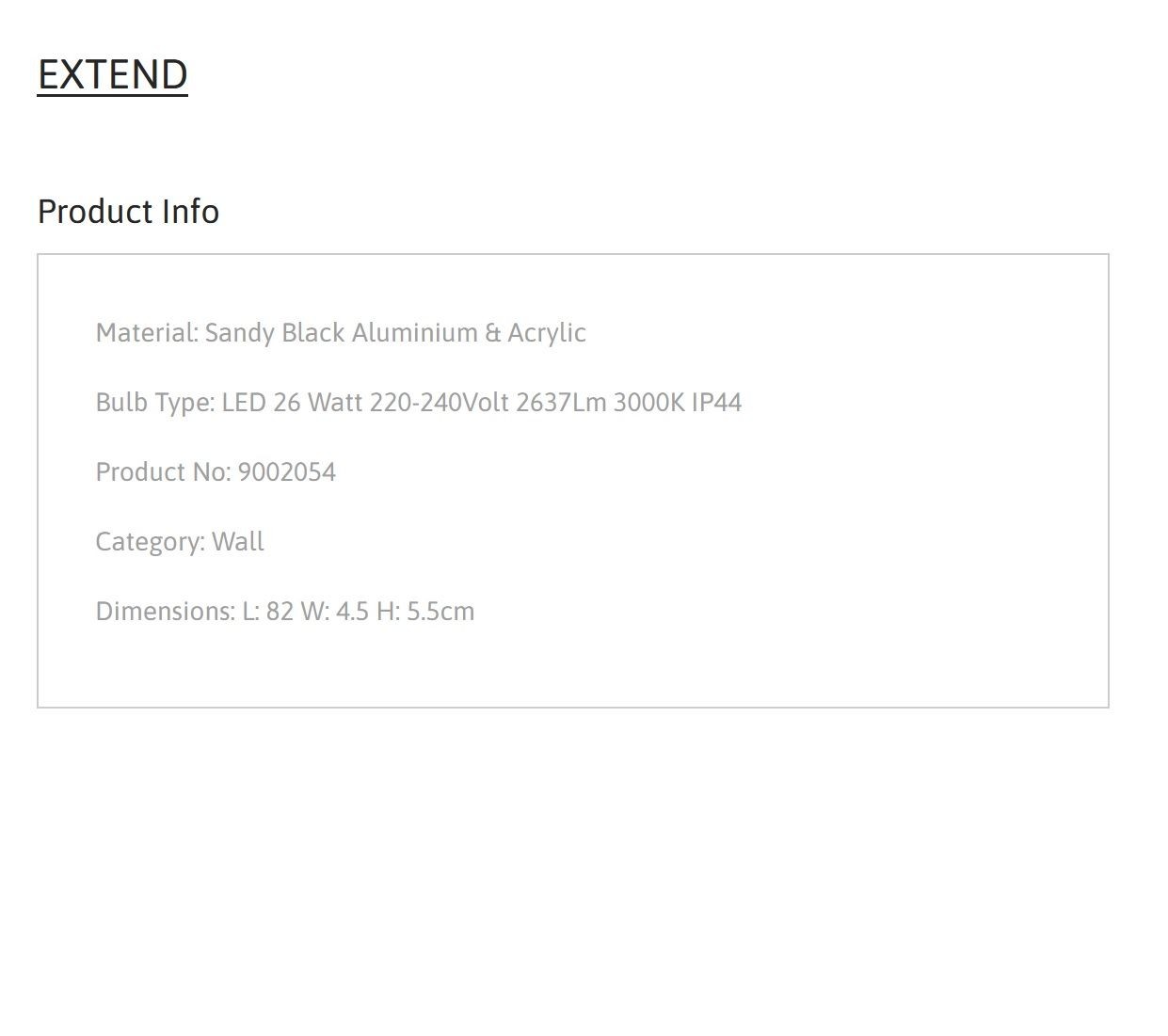
Task: Click the 2637Lm lumen value
Action: coord(561,403)
